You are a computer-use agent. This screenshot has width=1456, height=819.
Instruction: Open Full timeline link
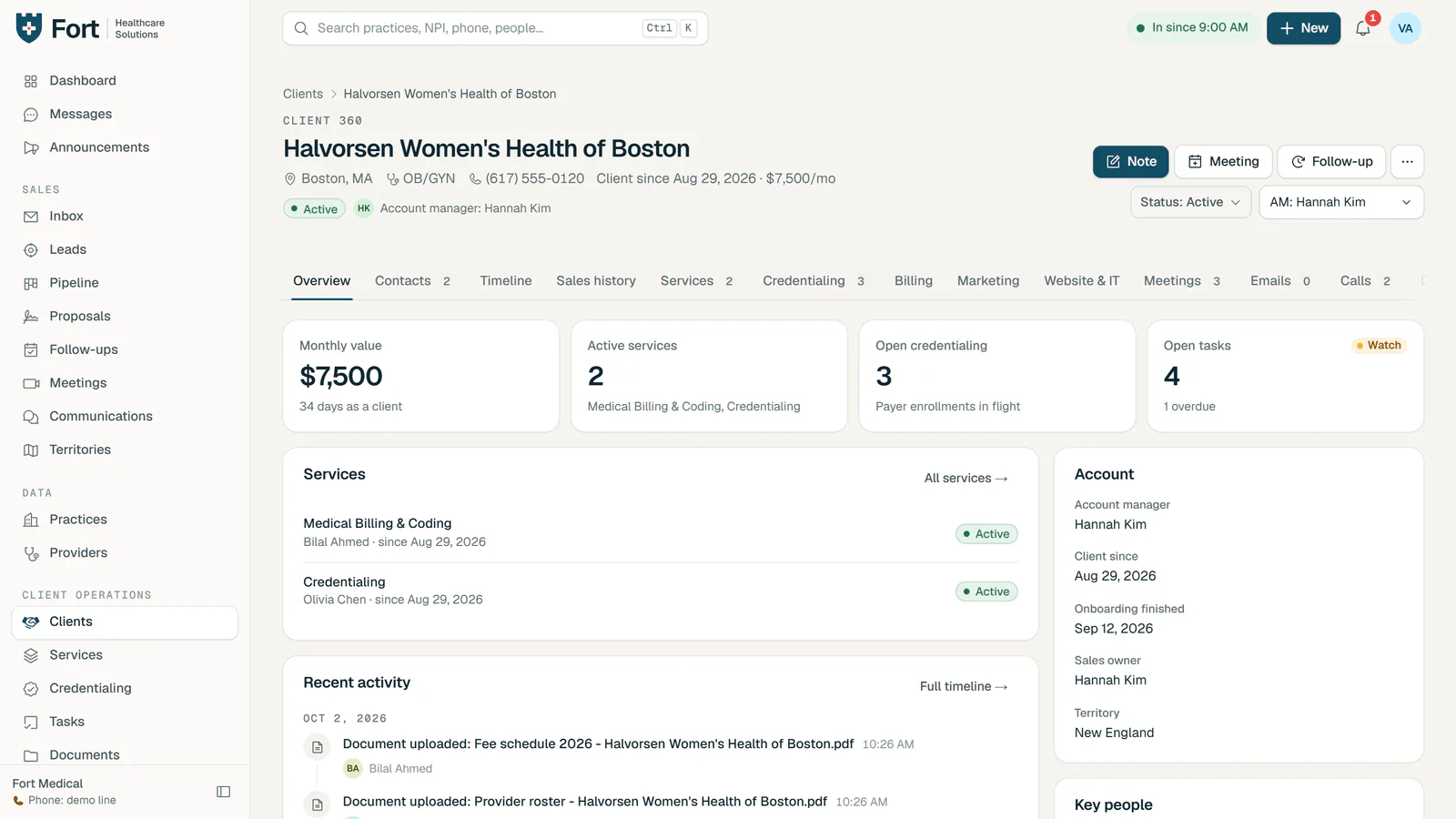(x=964, y=687)
